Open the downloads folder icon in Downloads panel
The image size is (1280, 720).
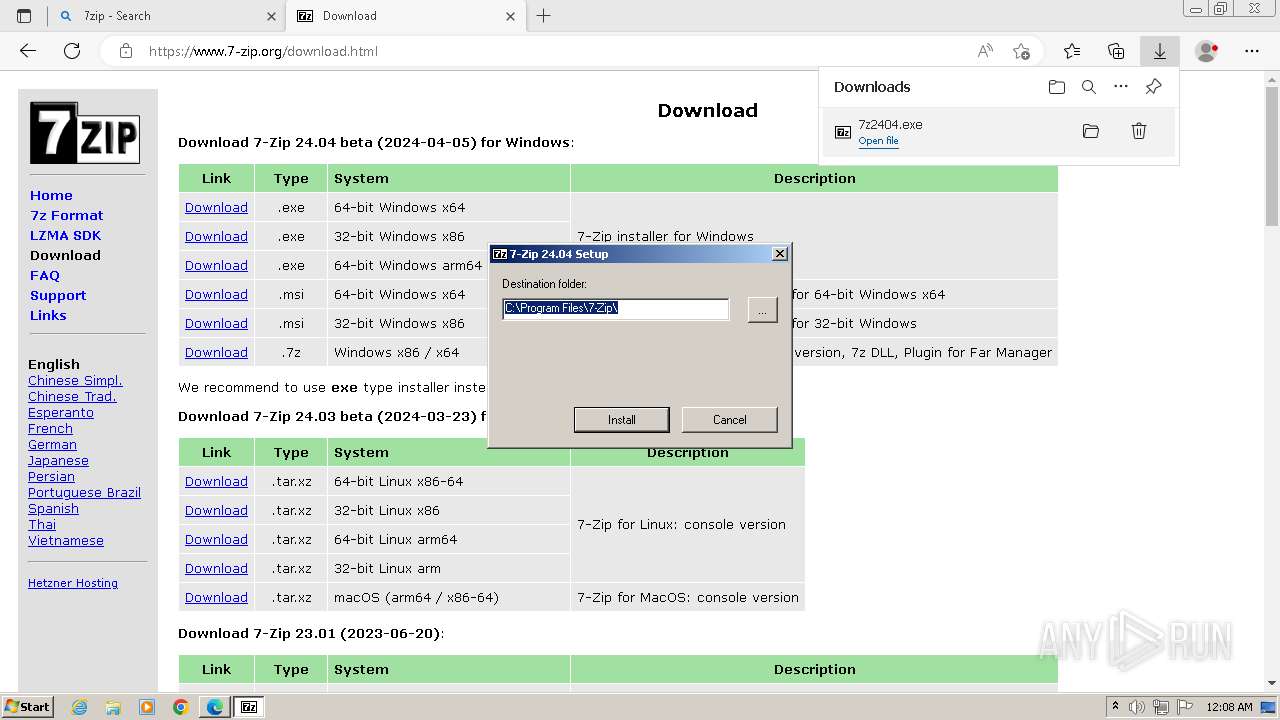pos(1057,87)
